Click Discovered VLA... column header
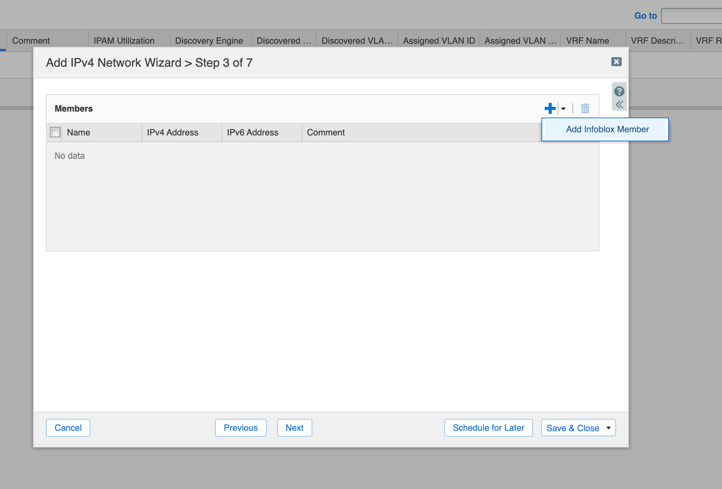Screen dimensions: 722x489 pyautogui.click(x=357, y=41)
